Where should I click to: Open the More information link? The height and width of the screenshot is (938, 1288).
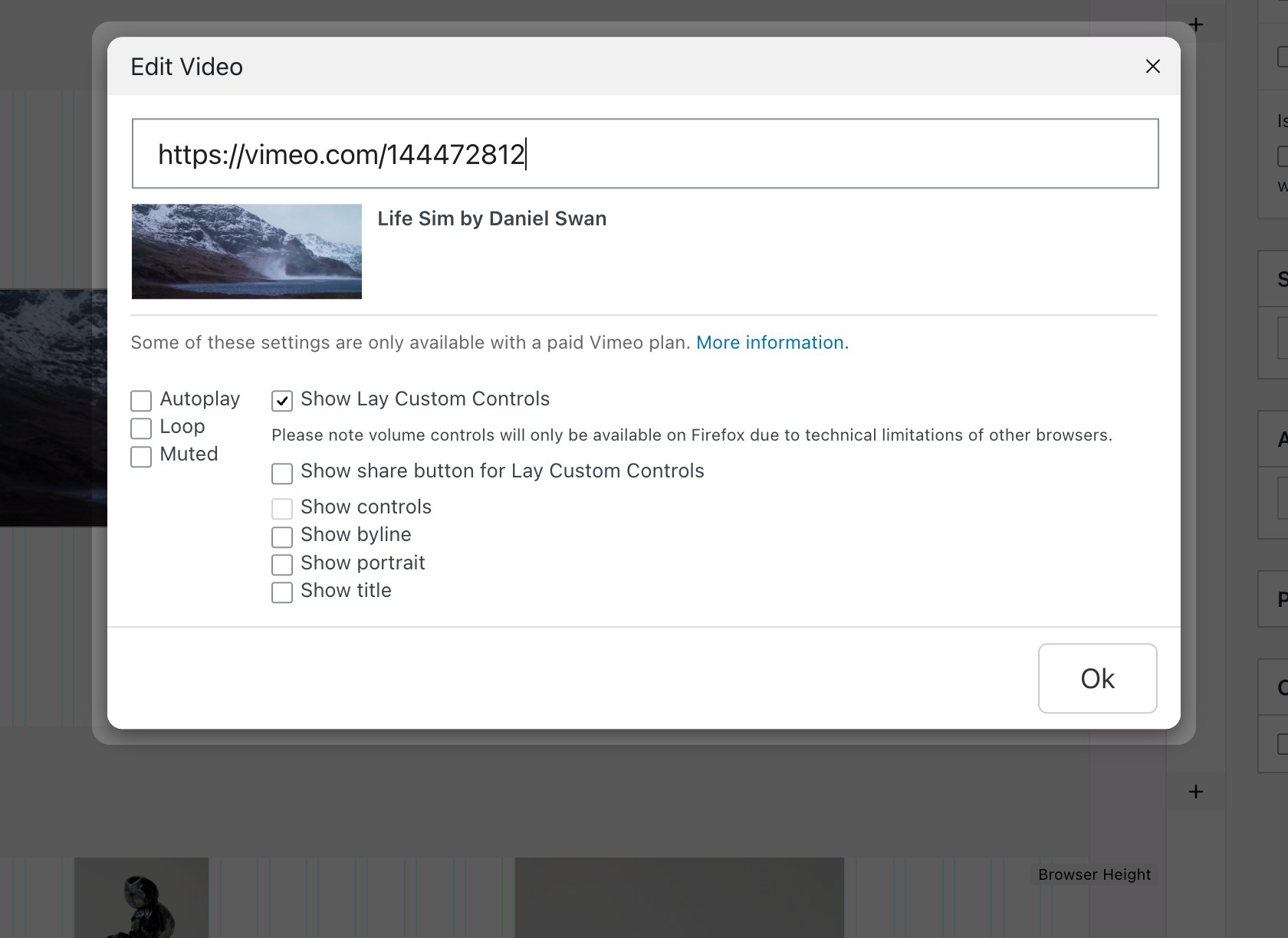(x=772, y=343)
